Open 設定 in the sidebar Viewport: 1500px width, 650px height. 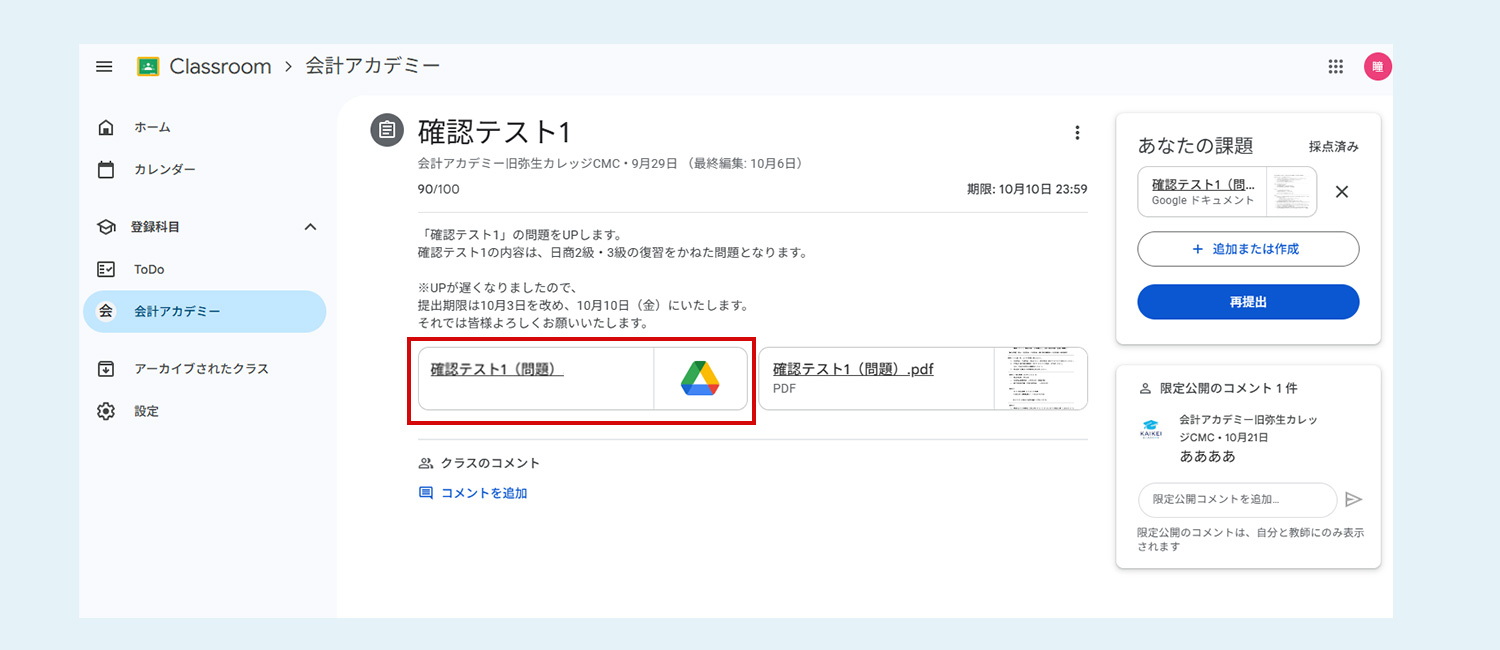[x=146, y=412]
